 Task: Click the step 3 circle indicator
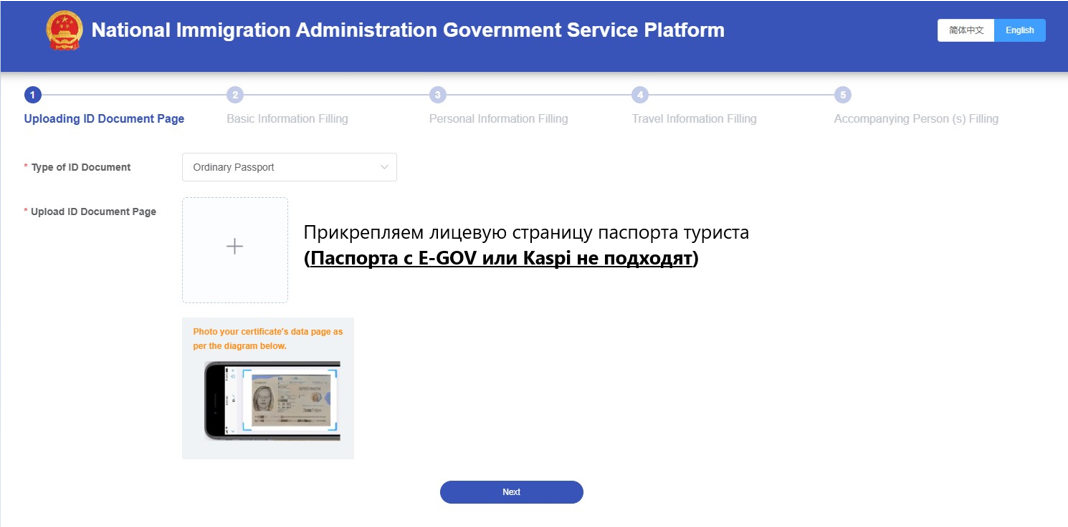pos(437,95)
